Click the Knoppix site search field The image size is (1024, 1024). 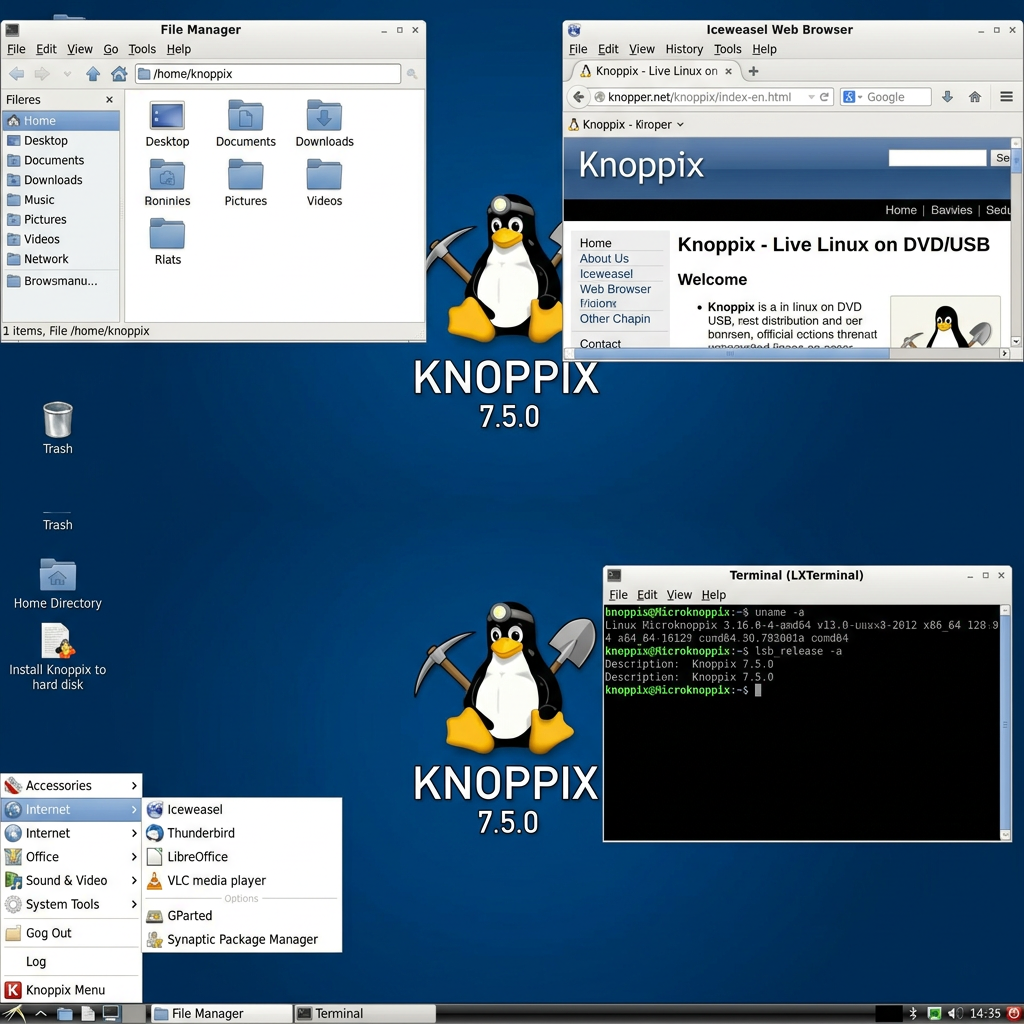tap(937, 157)
